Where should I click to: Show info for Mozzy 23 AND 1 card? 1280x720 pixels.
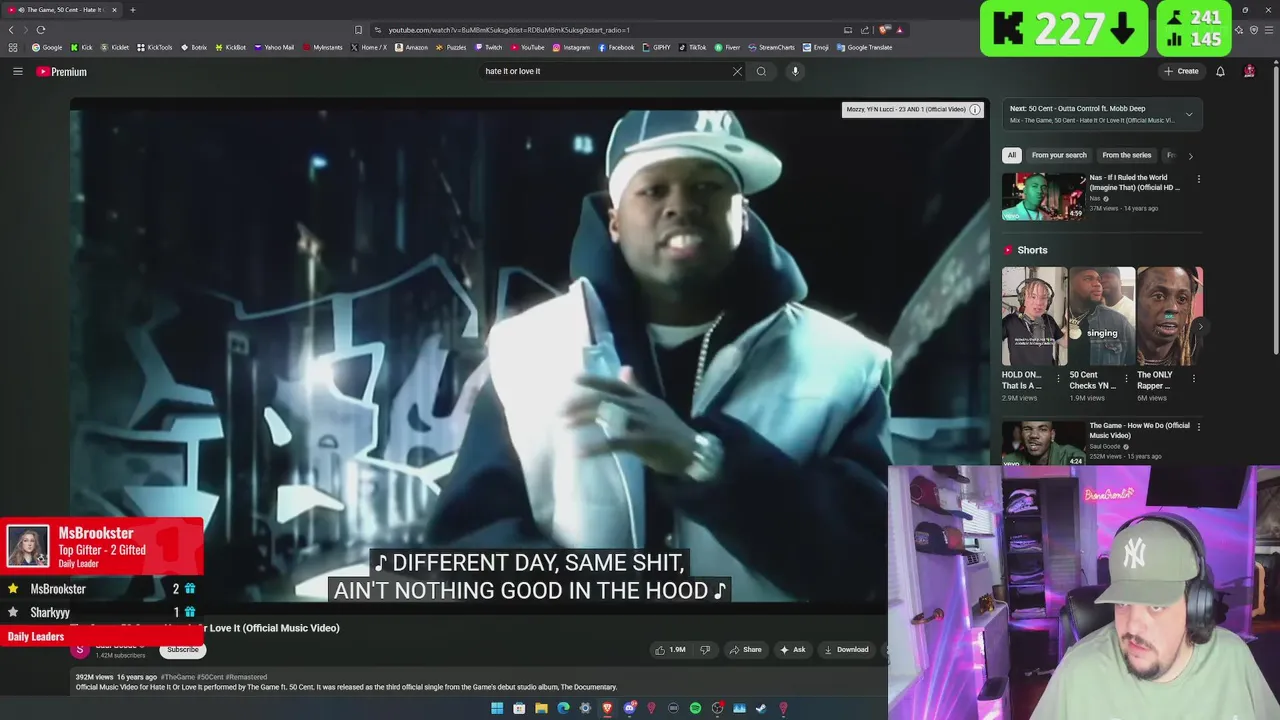[x=975, y=109]
